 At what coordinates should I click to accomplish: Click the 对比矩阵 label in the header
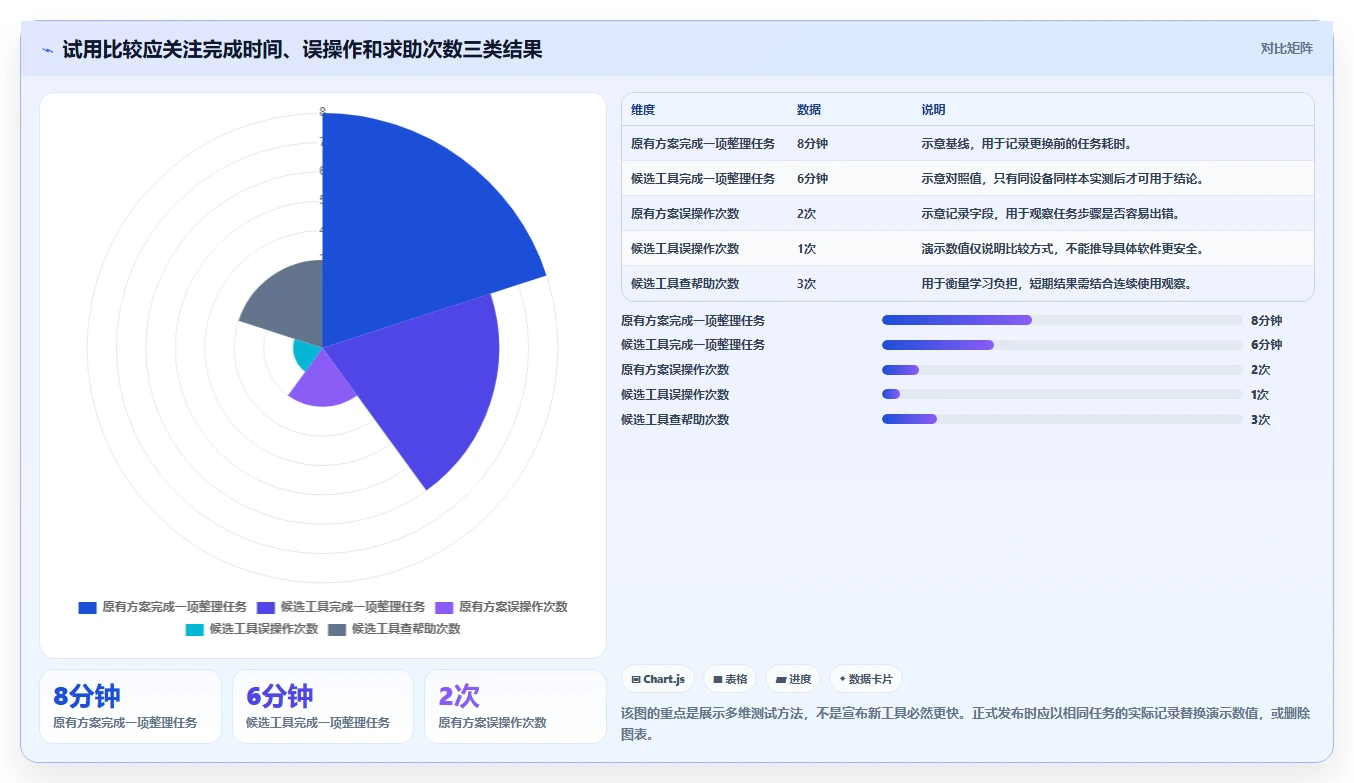point(1286,48)
